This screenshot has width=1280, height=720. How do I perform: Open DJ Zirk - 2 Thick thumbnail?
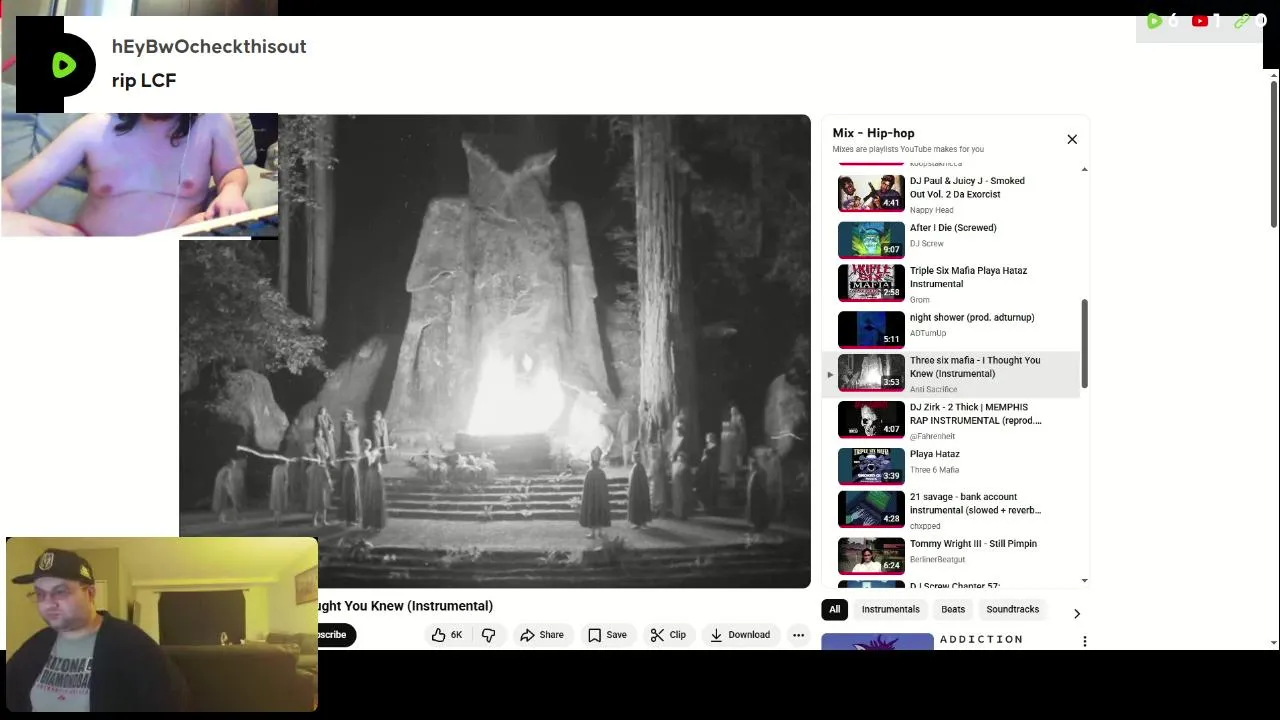pos(871,420)
